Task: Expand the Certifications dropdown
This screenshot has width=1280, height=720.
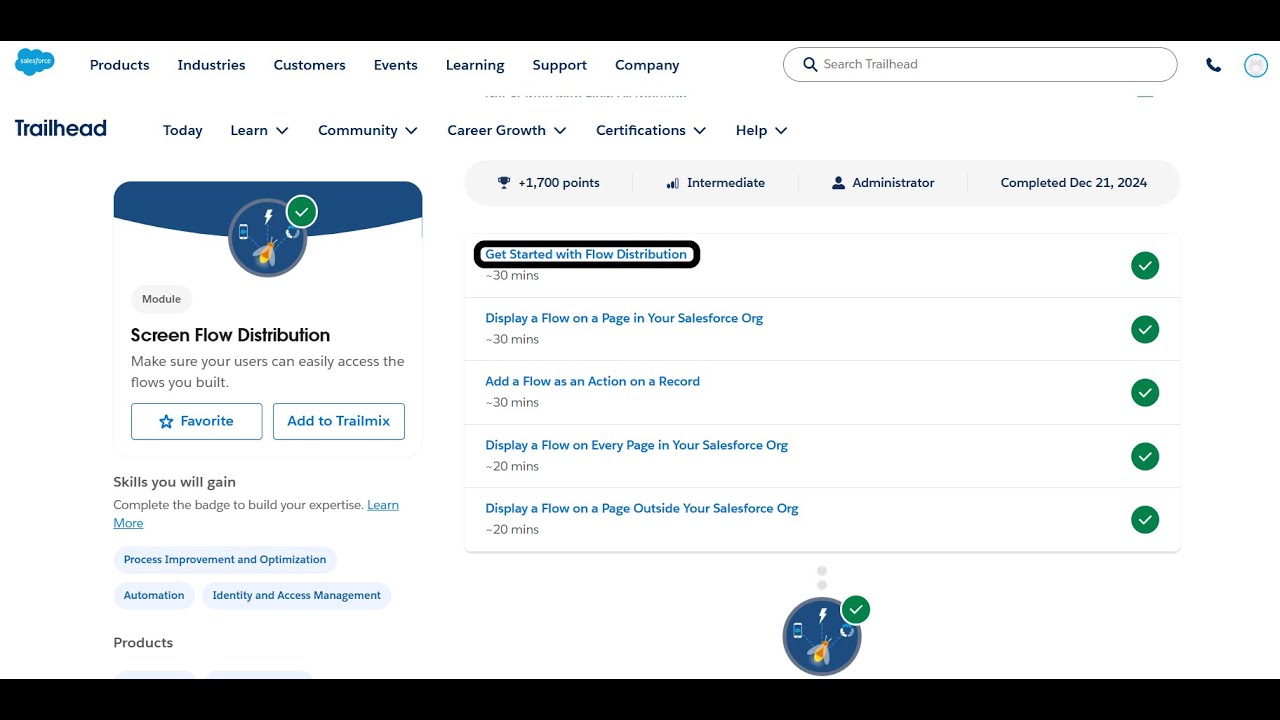Action: point(651,130)
